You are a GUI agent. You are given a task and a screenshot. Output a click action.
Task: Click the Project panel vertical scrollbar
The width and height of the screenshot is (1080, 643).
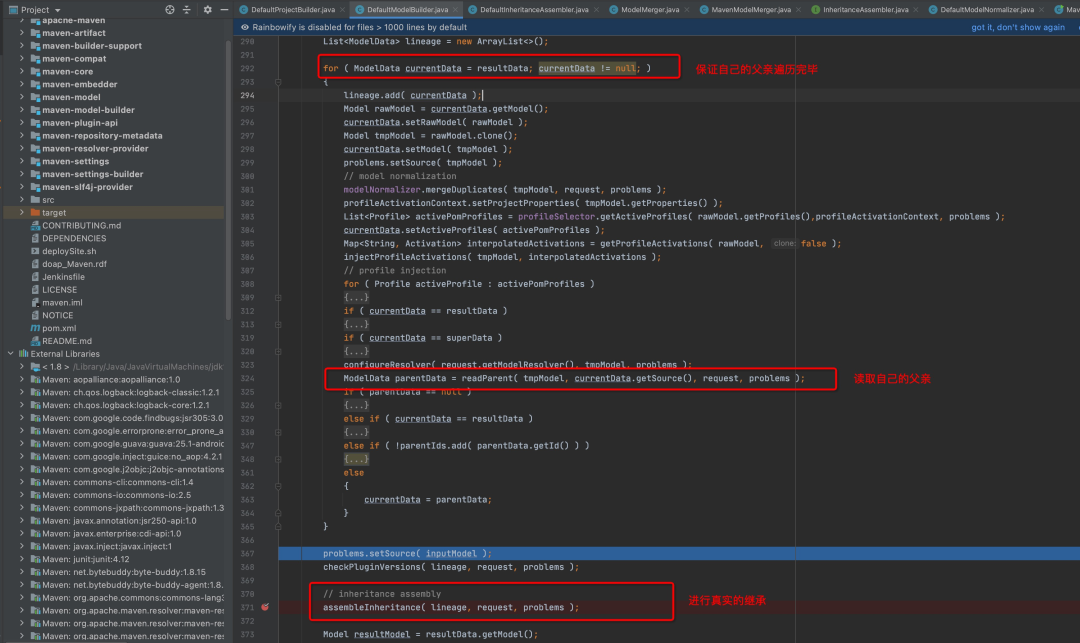(x=229, y=200)
